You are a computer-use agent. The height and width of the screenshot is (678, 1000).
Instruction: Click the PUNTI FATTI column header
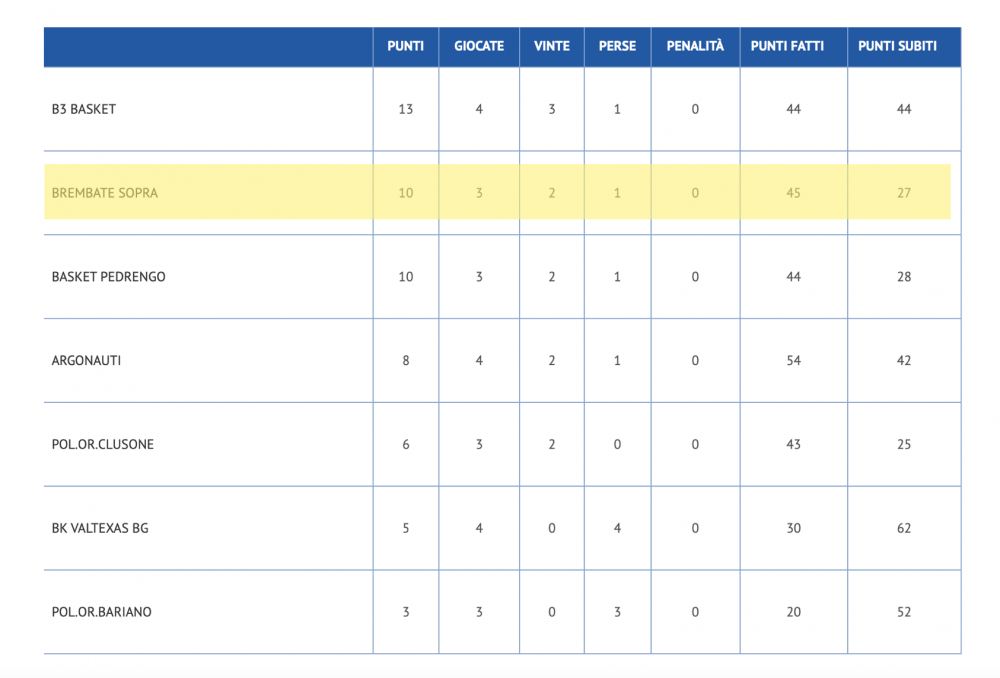[787, 46]
